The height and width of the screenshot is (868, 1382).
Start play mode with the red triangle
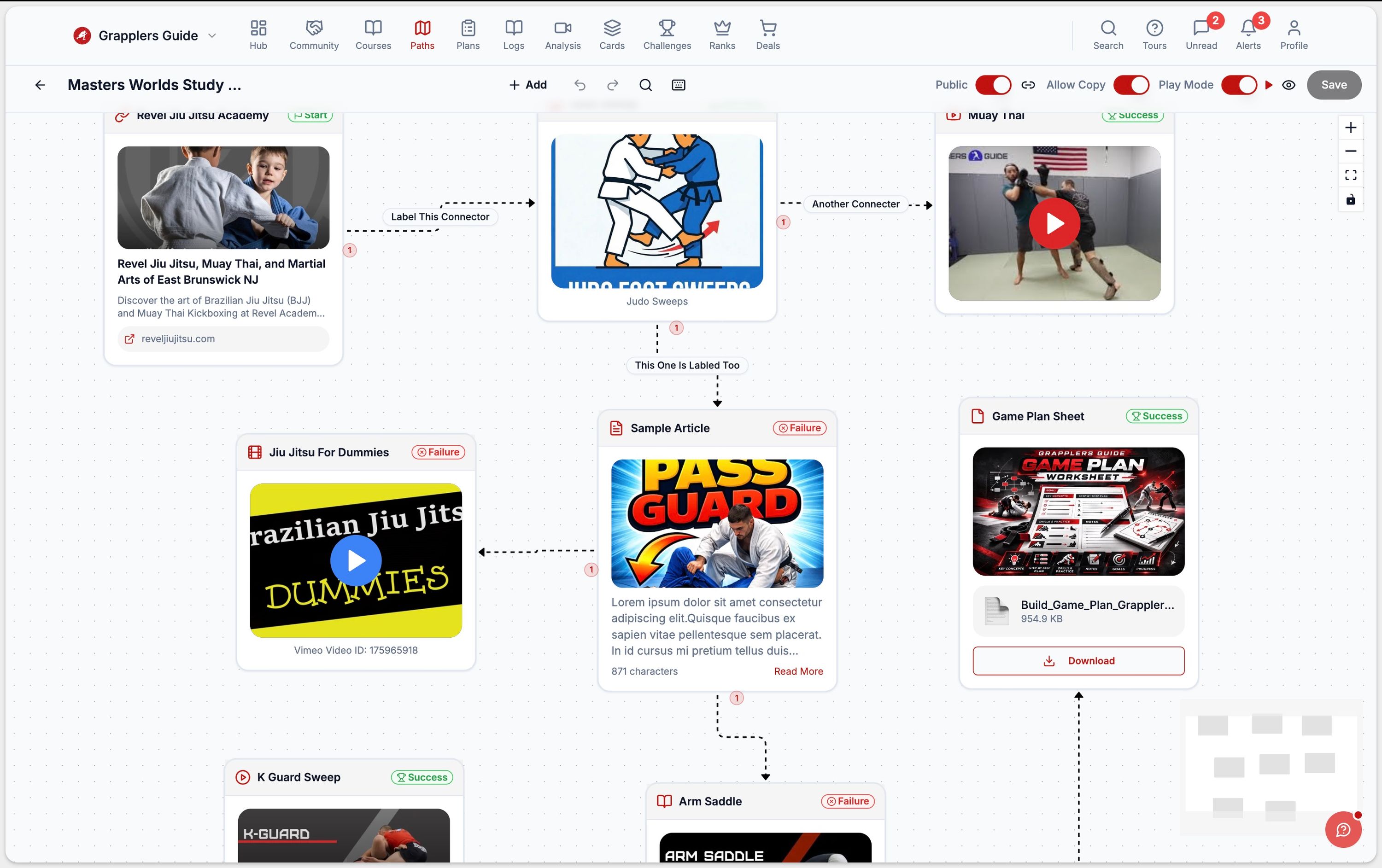coord(1269,85)
